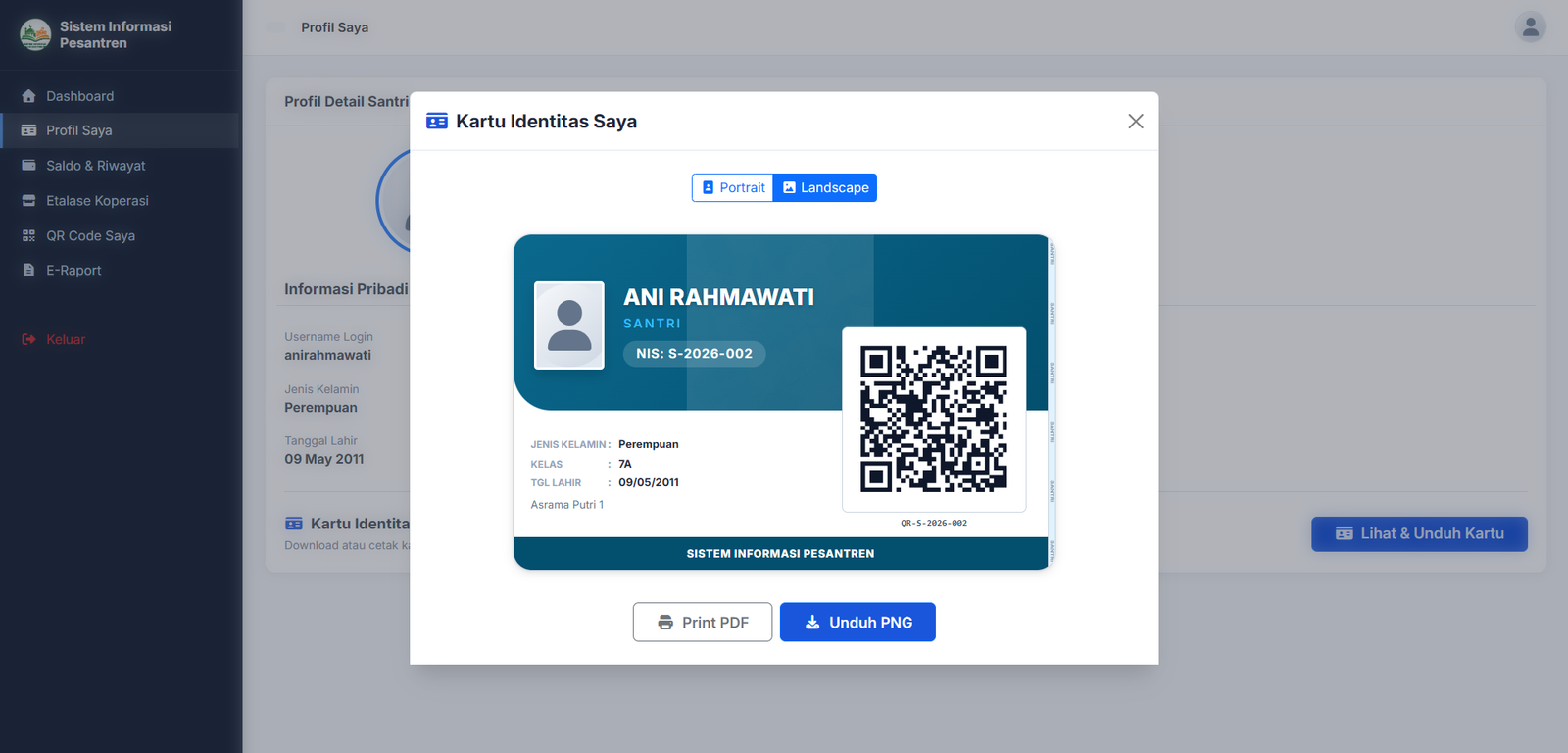Screen dimensions: 1568x753
Task: Click the Jenis Kelamin value Perempuan on card
Action: tap(649, 444)
